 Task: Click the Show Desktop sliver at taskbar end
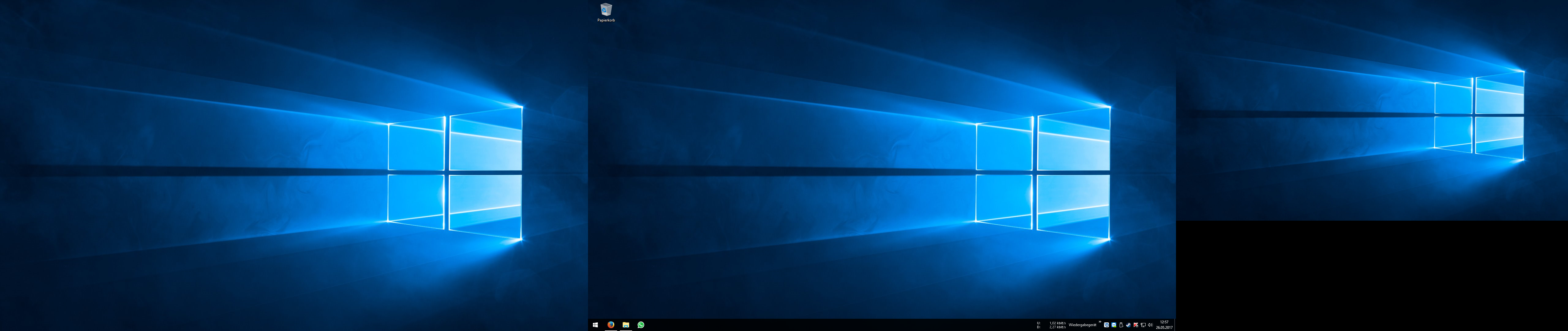click(x=1175, y=325)
